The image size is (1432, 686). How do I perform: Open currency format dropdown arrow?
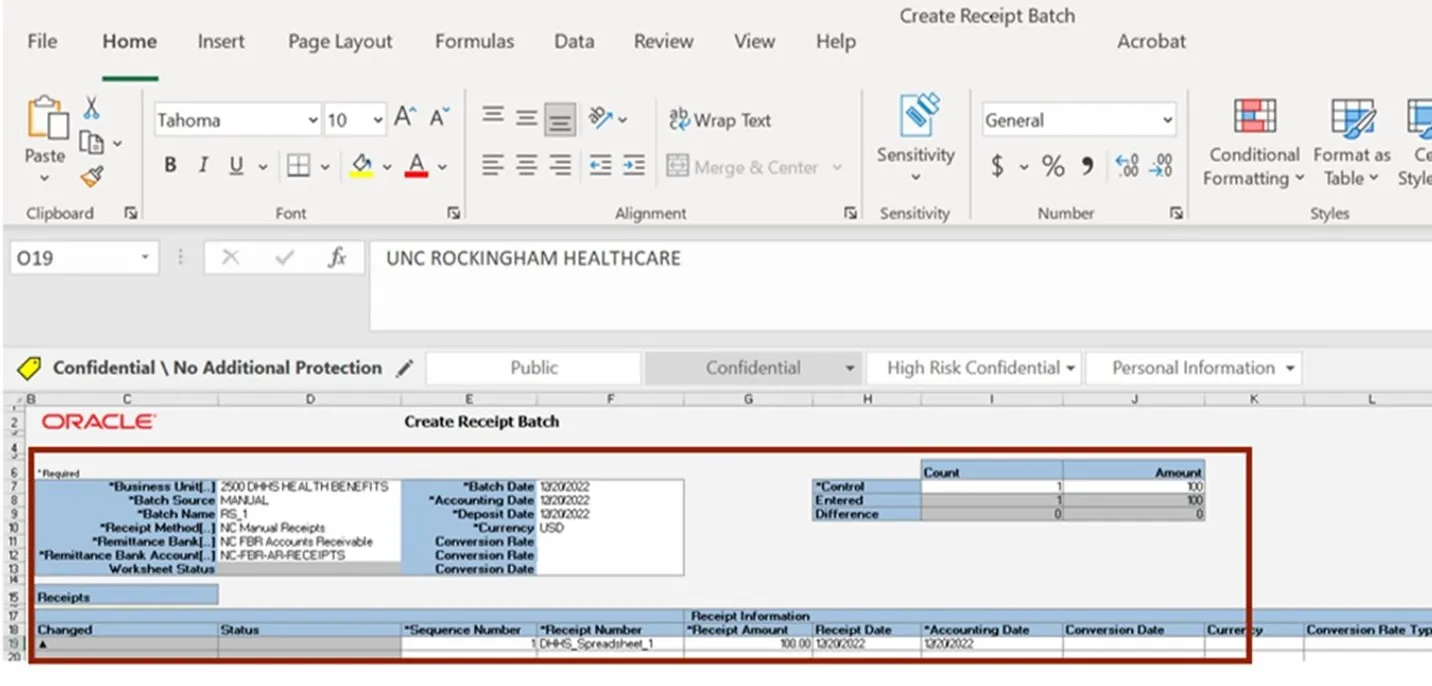click(1023, 167)
